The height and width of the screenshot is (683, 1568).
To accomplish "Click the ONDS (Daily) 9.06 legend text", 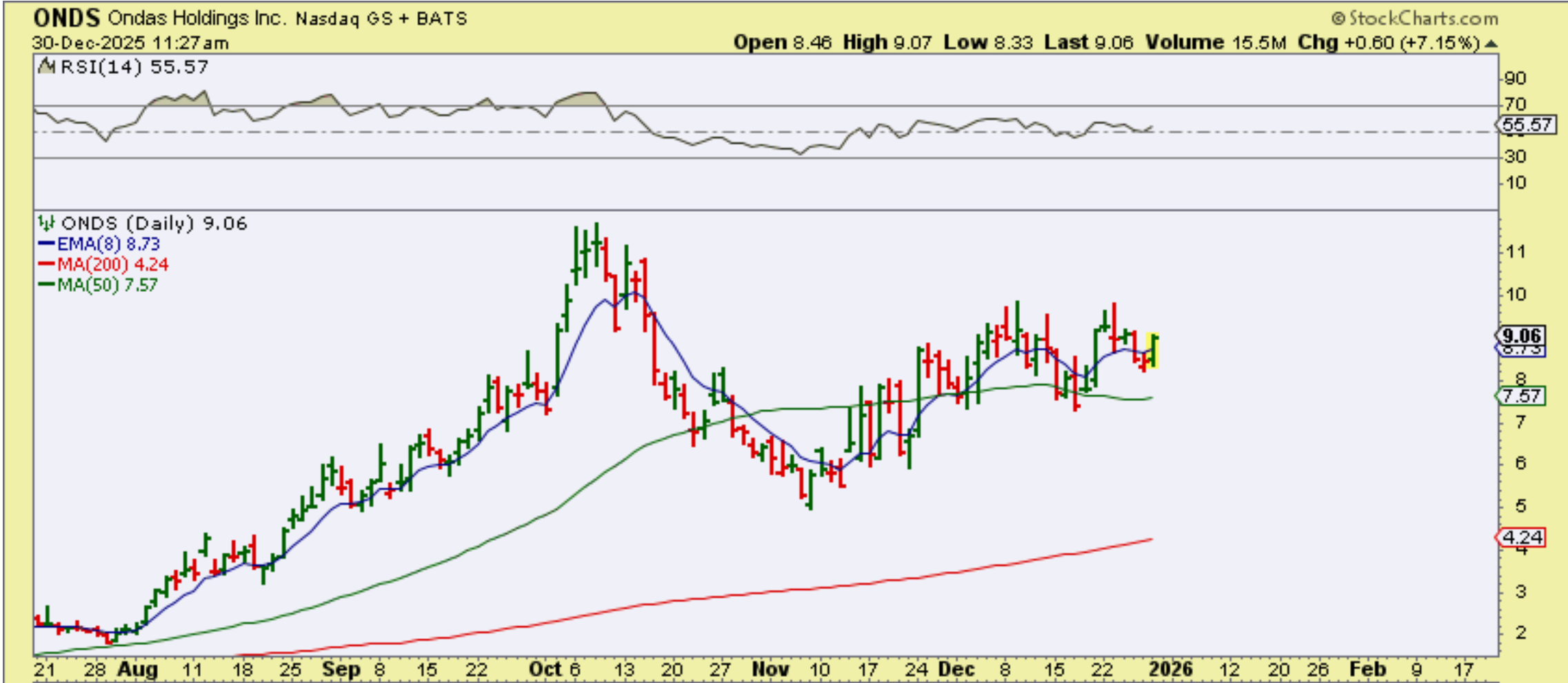I will click(x=154, y=223).
